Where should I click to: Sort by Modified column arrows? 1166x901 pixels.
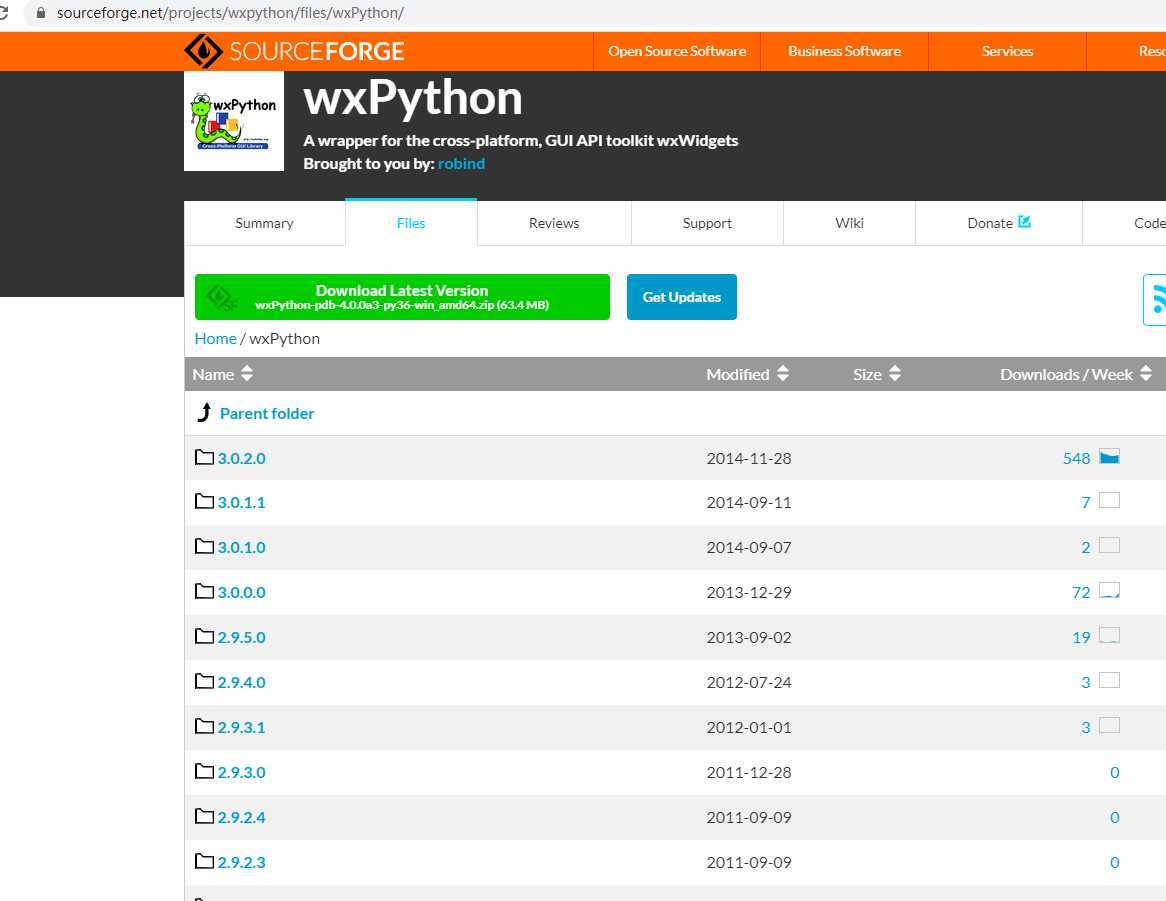pos(782,374)
